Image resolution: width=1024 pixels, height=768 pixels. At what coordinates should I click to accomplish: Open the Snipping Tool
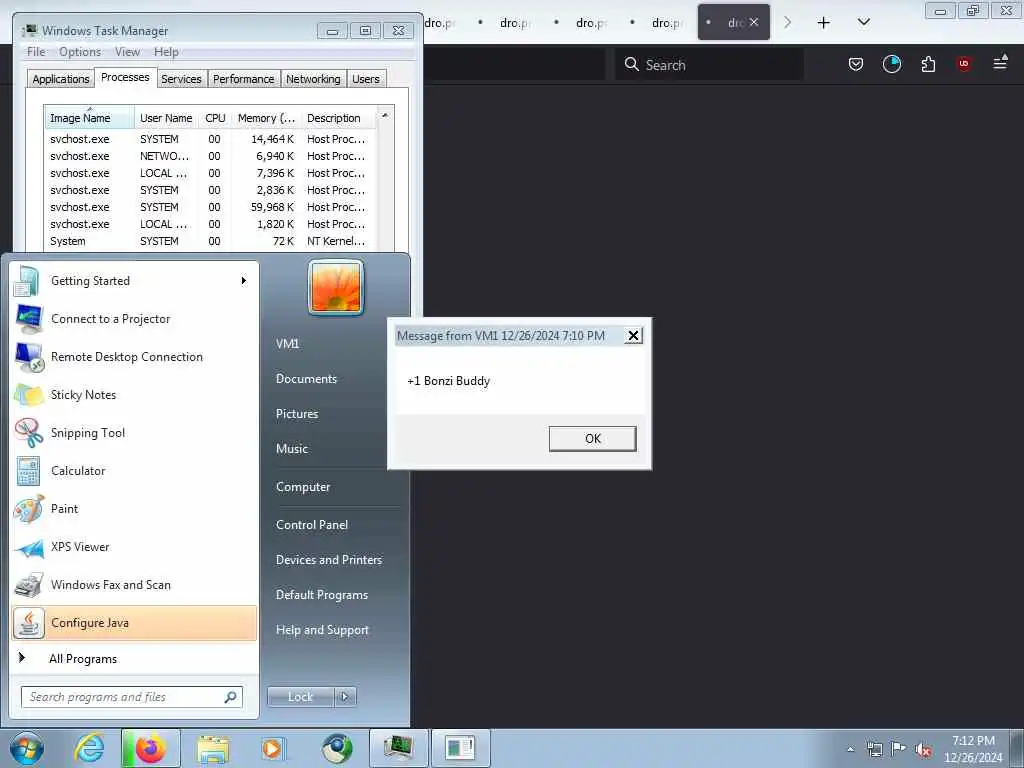tap(134, 432)
